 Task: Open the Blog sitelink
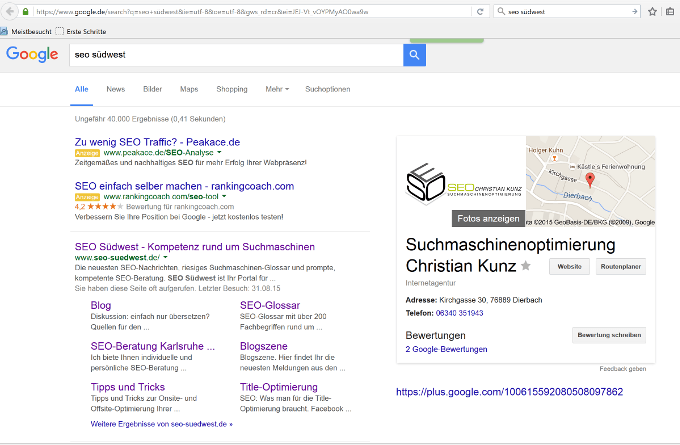pos(101,305)
